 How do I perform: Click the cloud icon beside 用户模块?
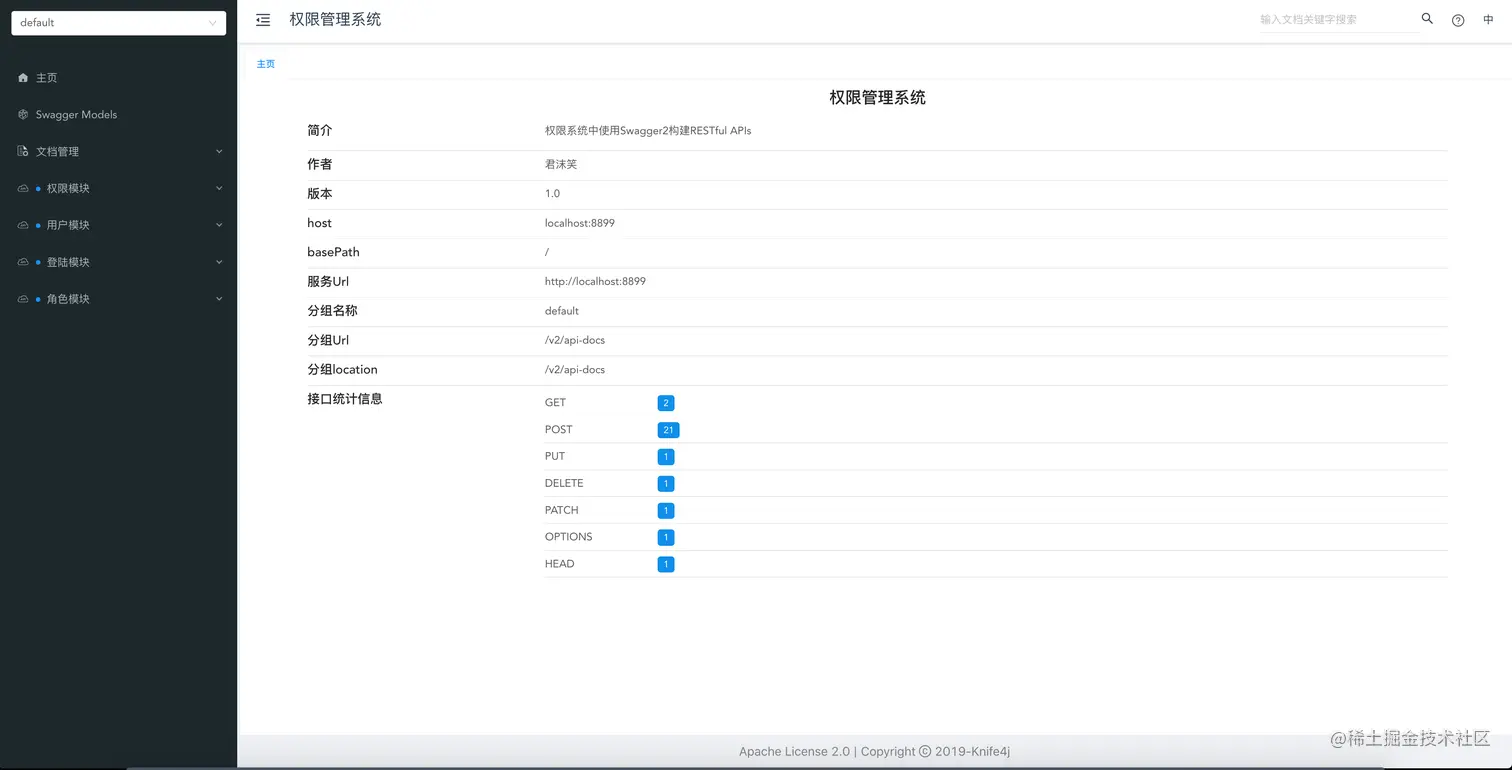23,226
